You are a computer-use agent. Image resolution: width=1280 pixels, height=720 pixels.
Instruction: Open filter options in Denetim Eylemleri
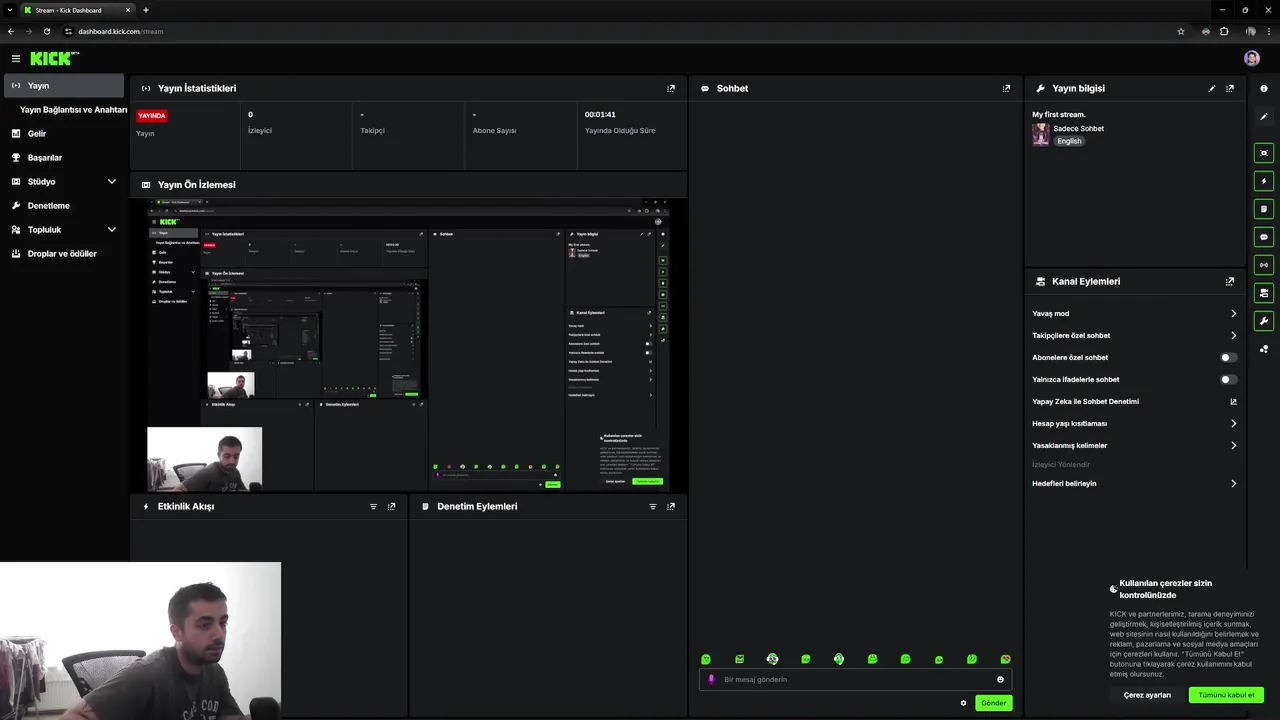coord(653,506)
